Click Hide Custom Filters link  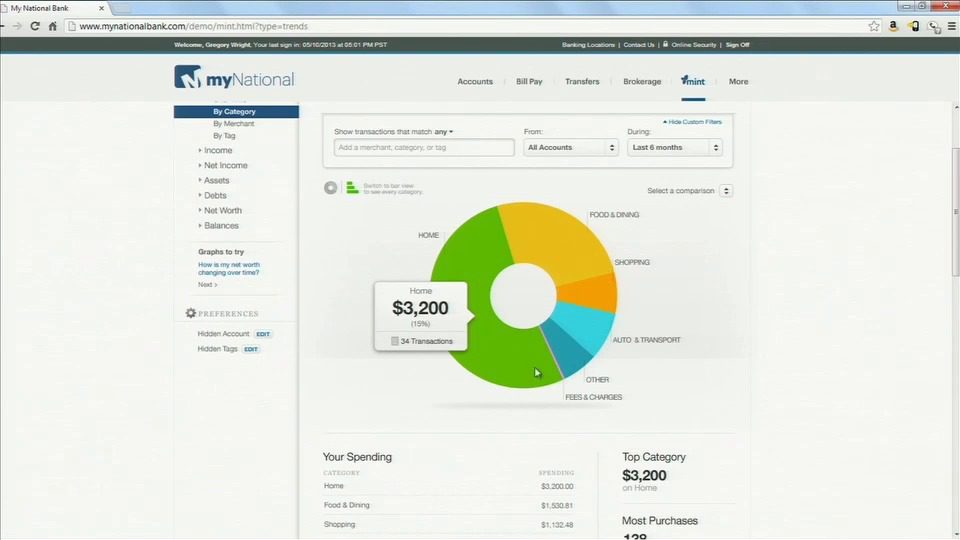(692, 122)
